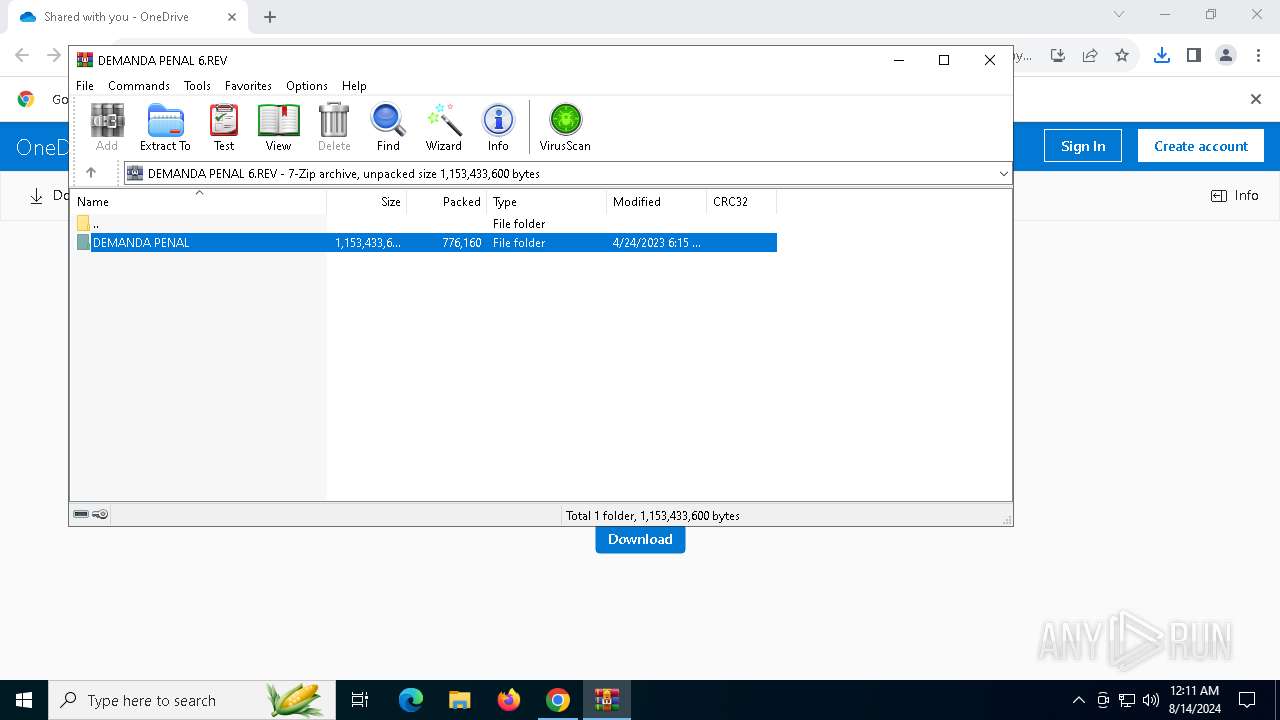1280x720 pixels.
Task: Open Chrome tab search chevron
Action: (1119, 15)
